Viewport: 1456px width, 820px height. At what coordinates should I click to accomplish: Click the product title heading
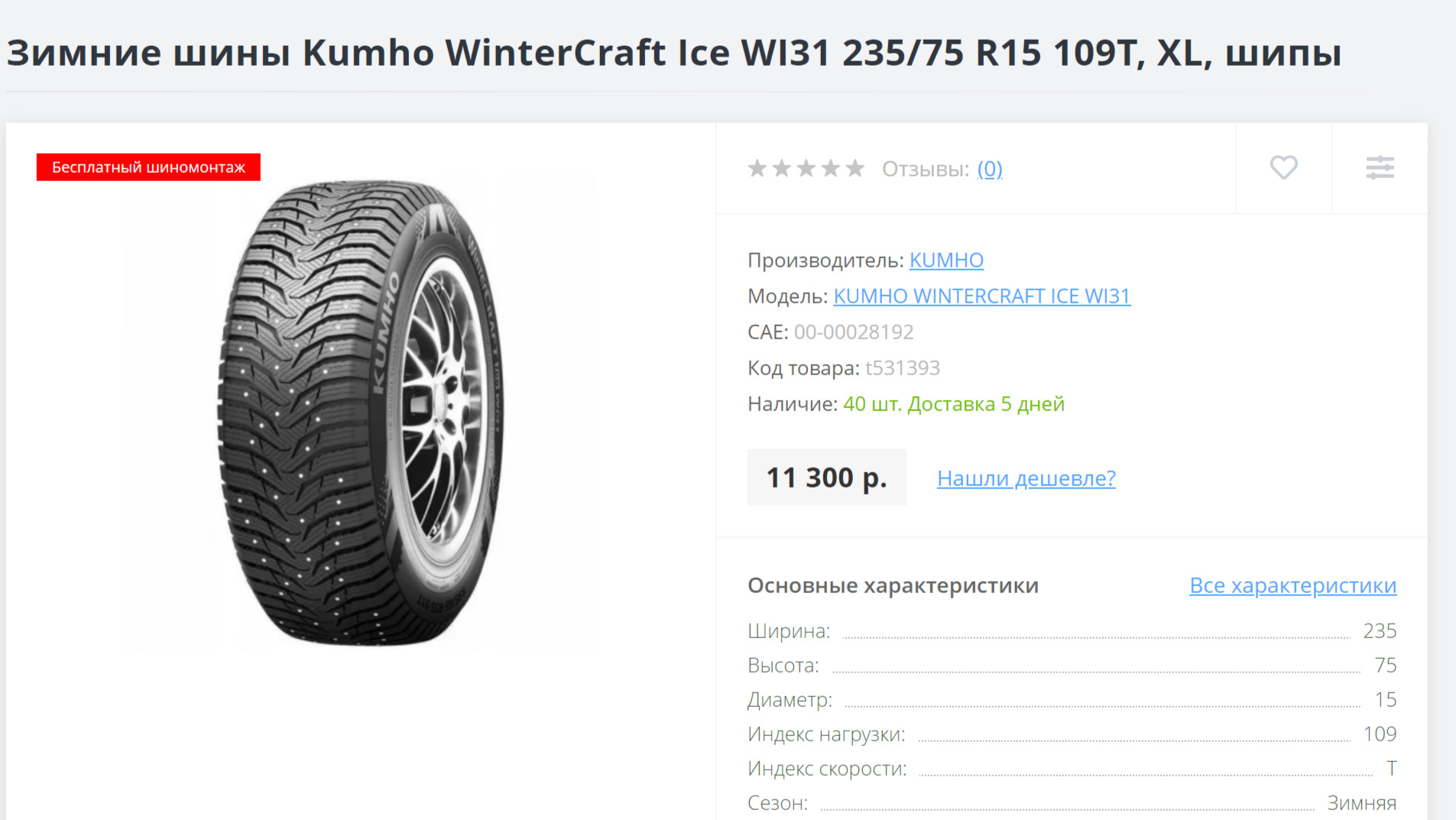674,53
